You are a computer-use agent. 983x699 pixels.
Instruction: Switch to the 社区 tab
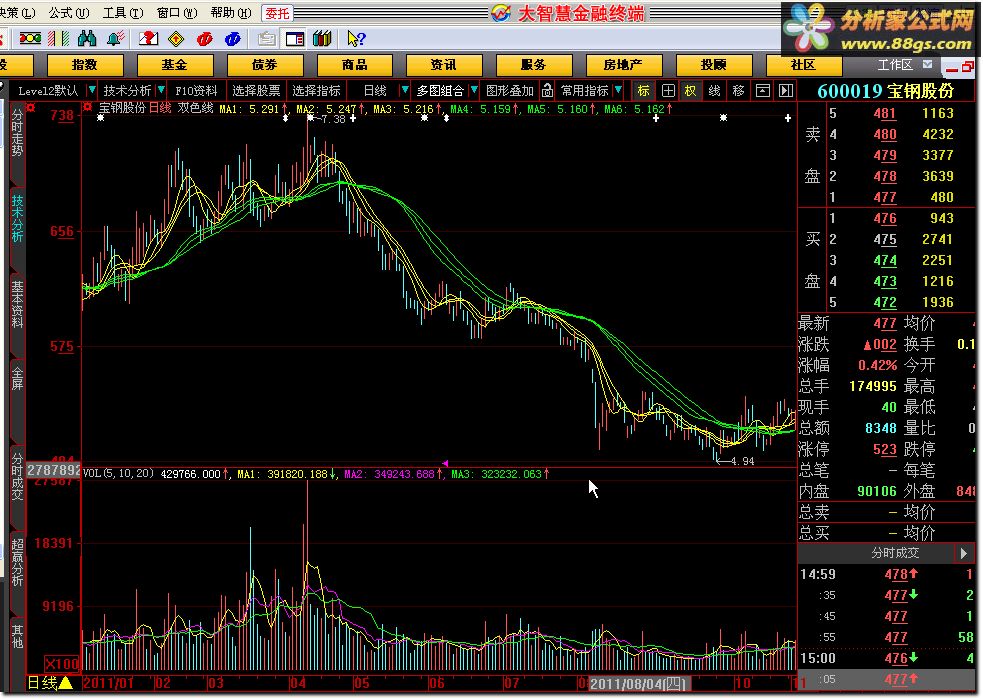(803, 65)
